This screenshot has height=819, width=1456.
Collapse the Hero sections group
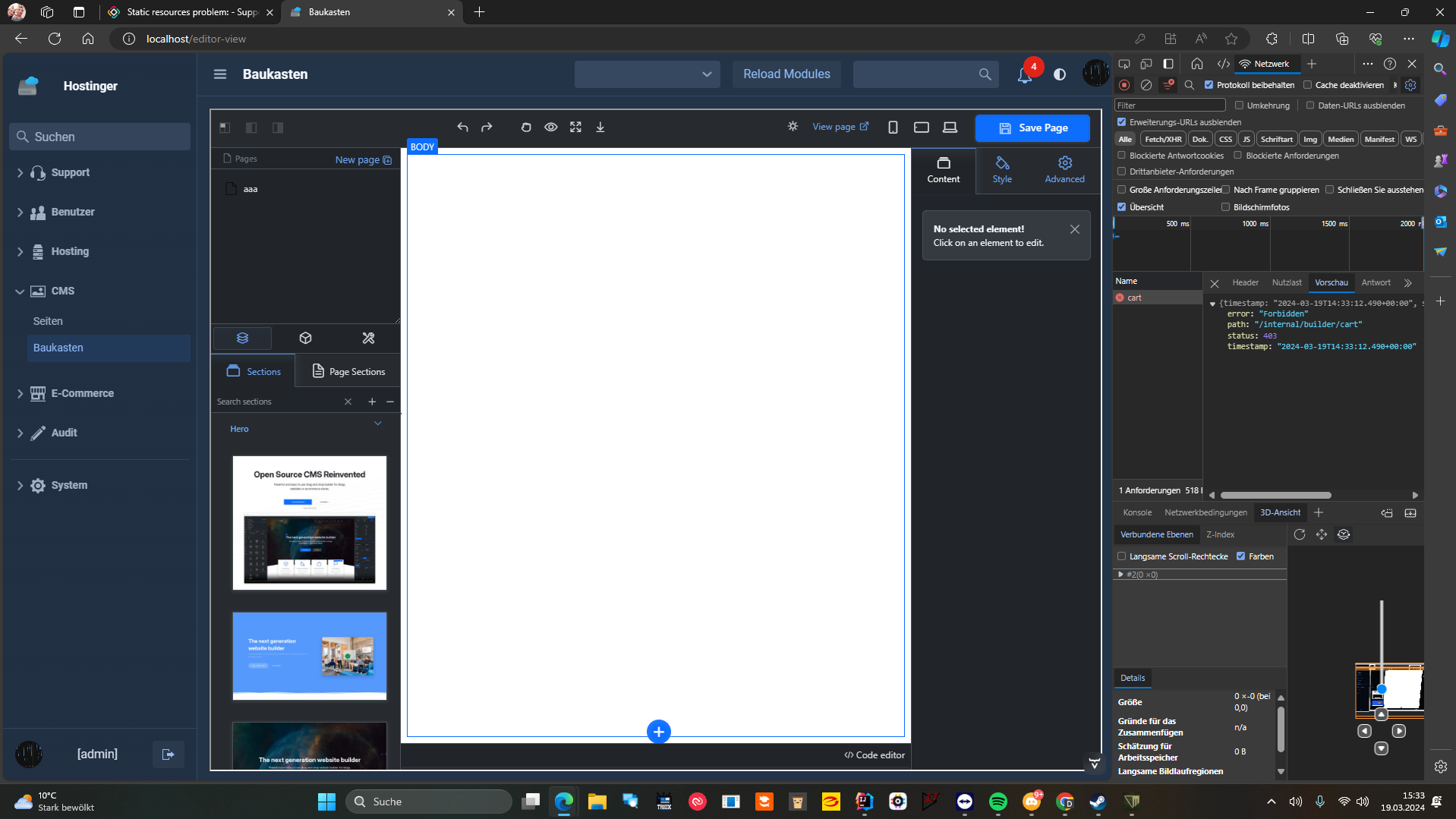coord(377,424)
